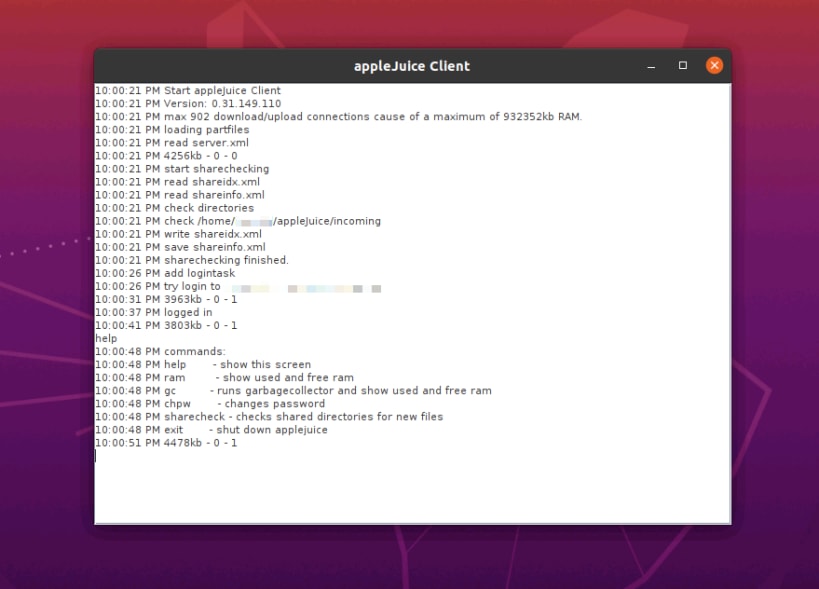Click the 'try login to' log line
The image size is (819, 589).
[x=238, y=286]
